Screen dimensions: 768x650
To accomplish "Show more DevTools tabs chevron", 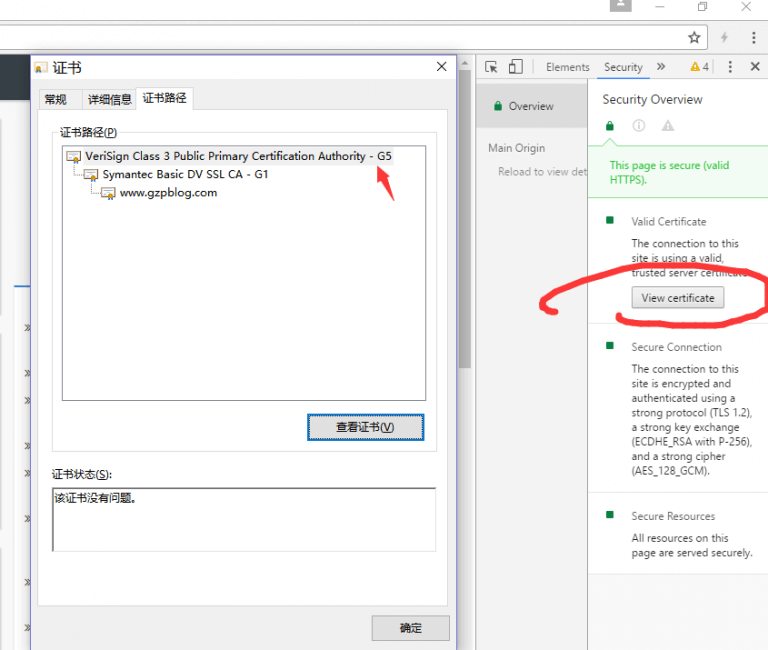I will pos(661,67).
